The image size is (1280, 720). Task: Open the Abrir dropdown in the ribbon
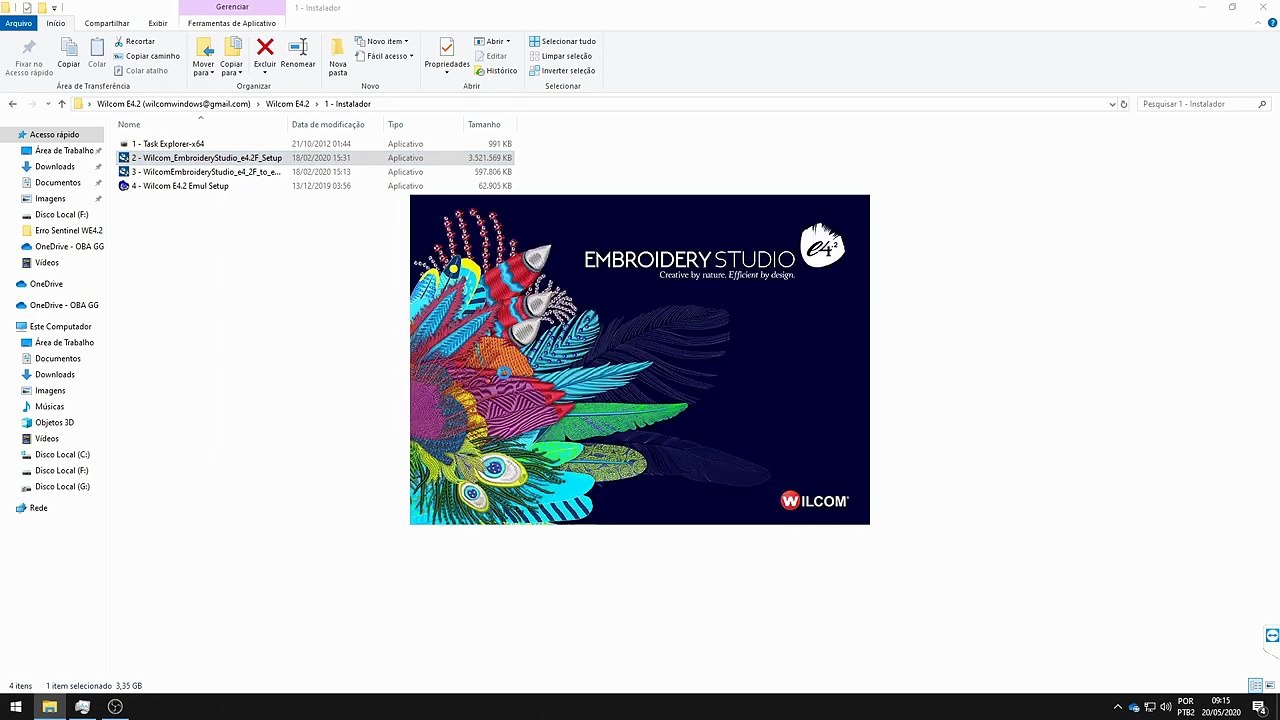[x=491, y=42]
